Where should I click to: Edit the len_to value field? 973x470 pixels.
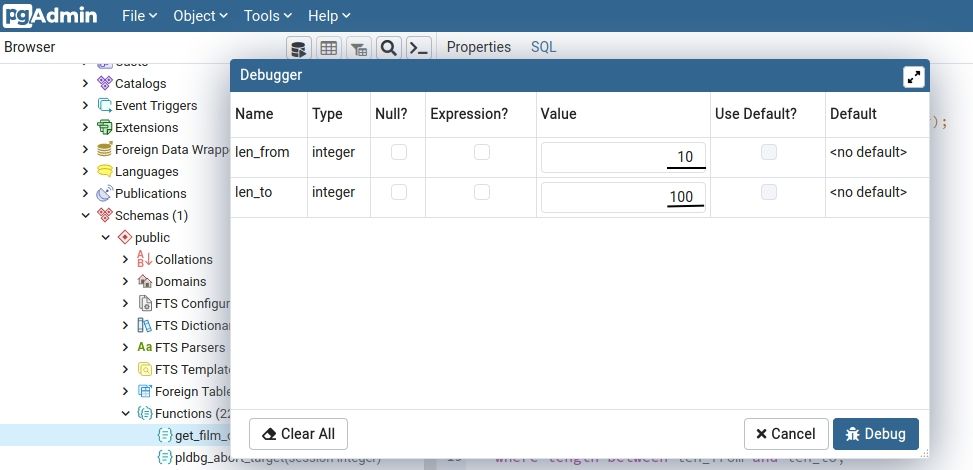[623, 197]
